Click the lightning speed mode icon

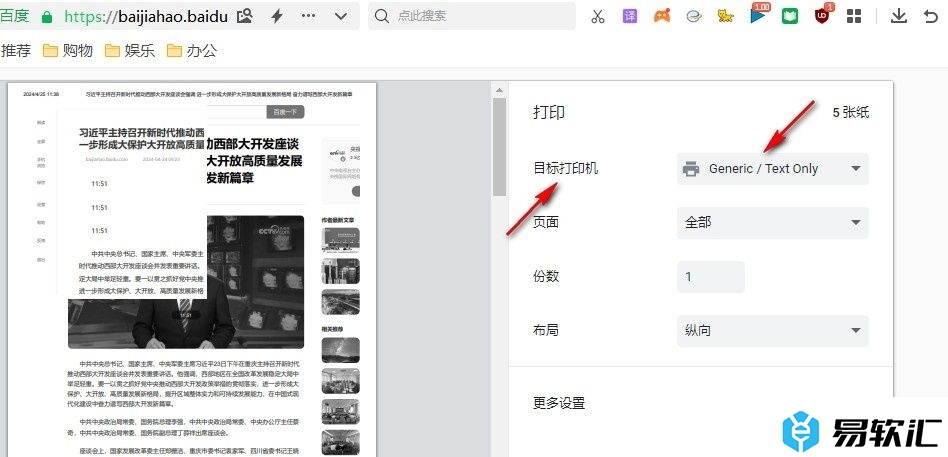(x=276, y=16)
